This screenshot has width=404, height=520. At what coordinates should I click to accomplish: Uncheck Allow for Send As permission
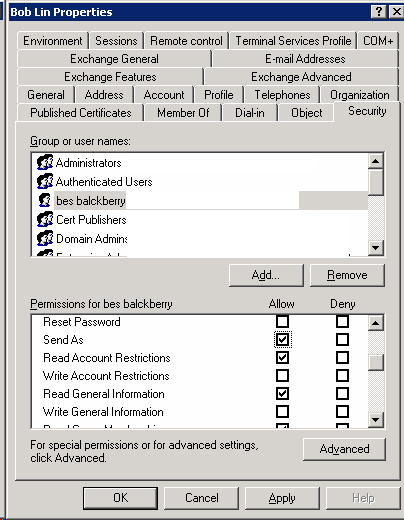pyautogui.click(x=282, y=340)
